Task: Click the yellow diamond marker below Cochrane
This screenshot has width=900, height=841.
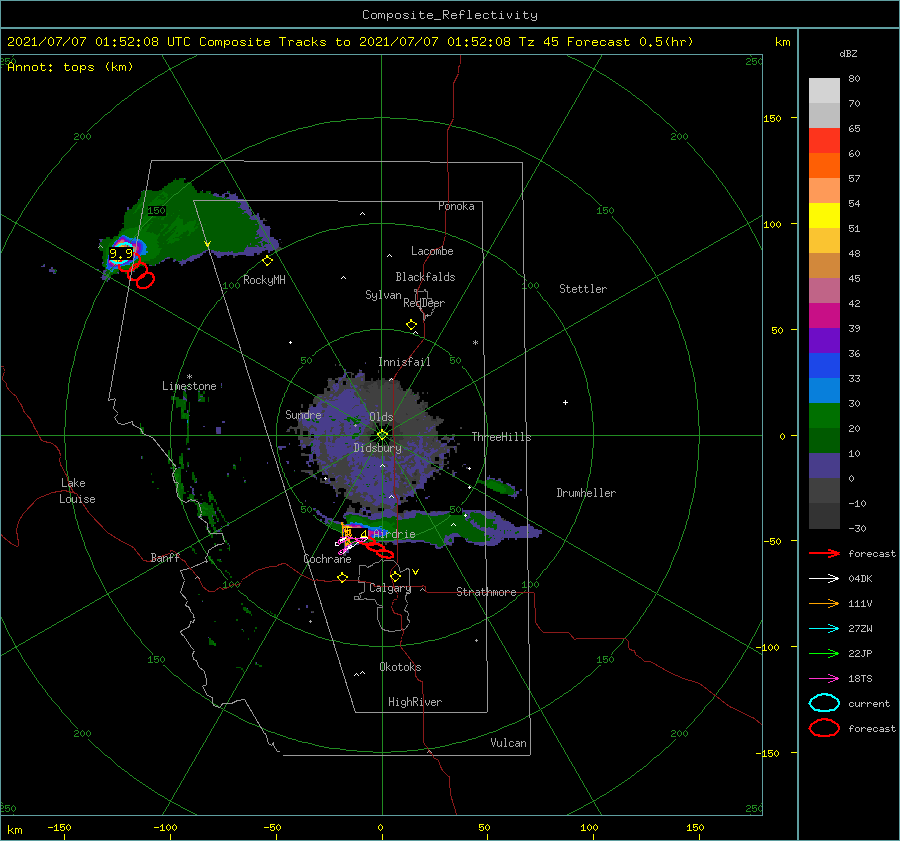Action: coord(343,578)
